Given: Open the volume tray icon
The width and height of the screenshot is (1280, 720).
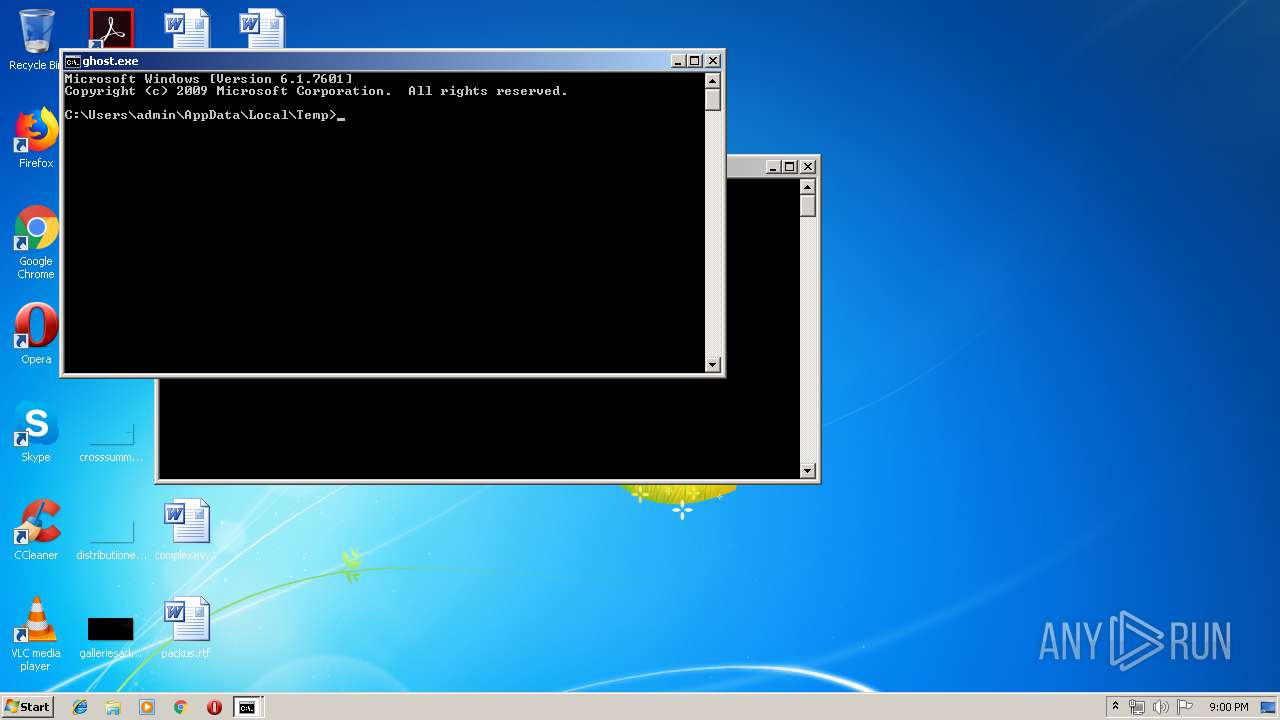Looking at the screenshot, I should [x=1161, y=707].
